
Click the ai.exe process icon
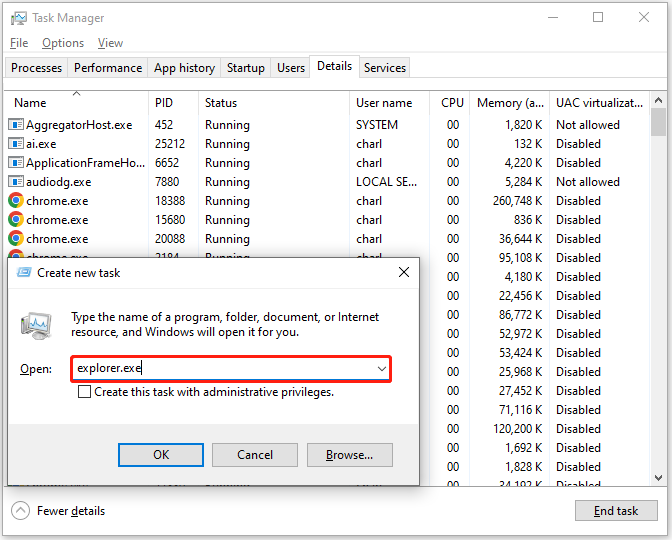point(16,144)
